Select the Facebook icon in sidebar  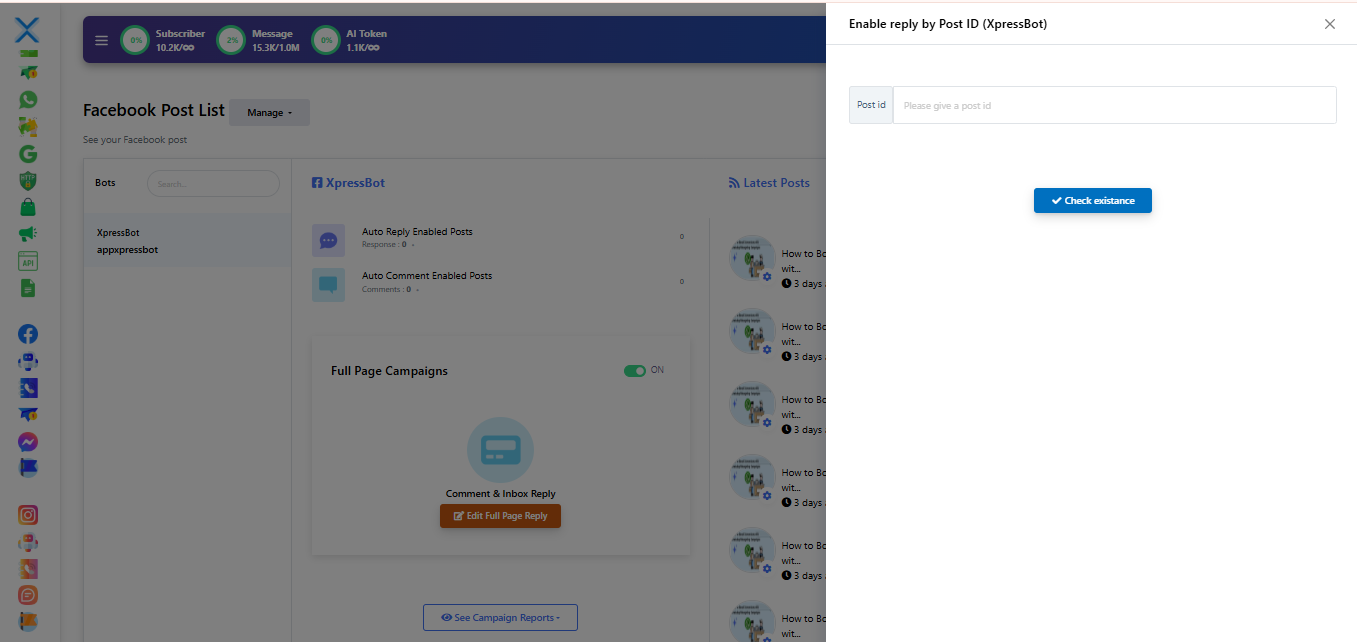tap(28, 334)
